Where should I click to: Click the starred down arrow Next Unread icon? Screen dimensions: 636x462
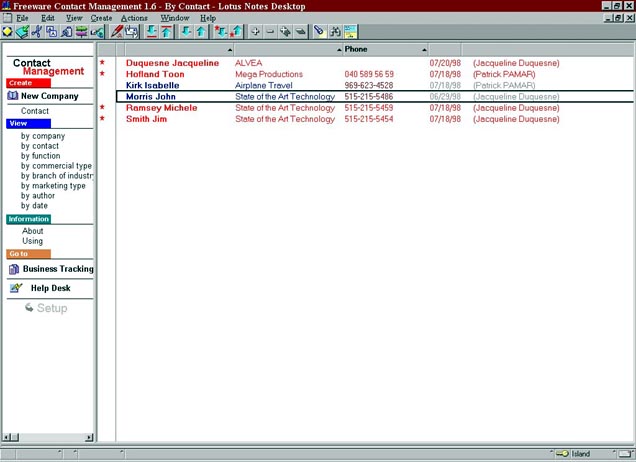point(221,32)
